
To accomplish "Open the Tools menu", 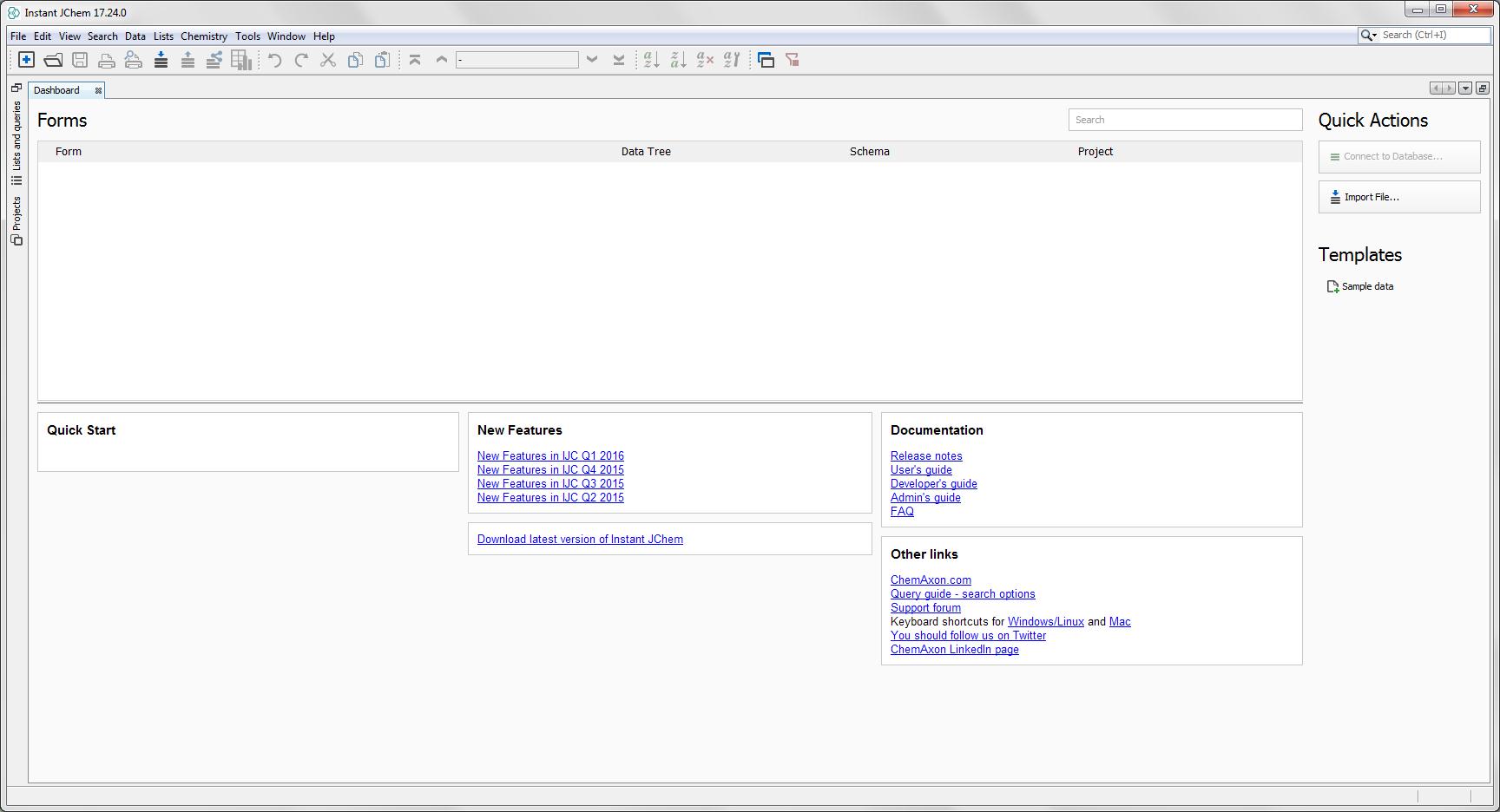I will click(247, 36).
